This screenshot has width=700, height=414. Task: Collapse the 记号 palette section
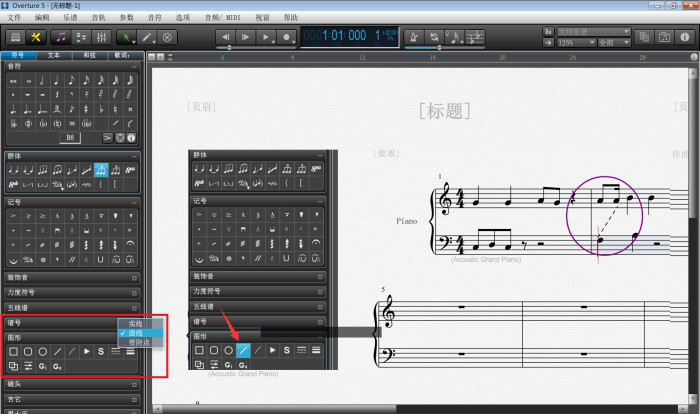pyautogui.click(x=134, y=202)
